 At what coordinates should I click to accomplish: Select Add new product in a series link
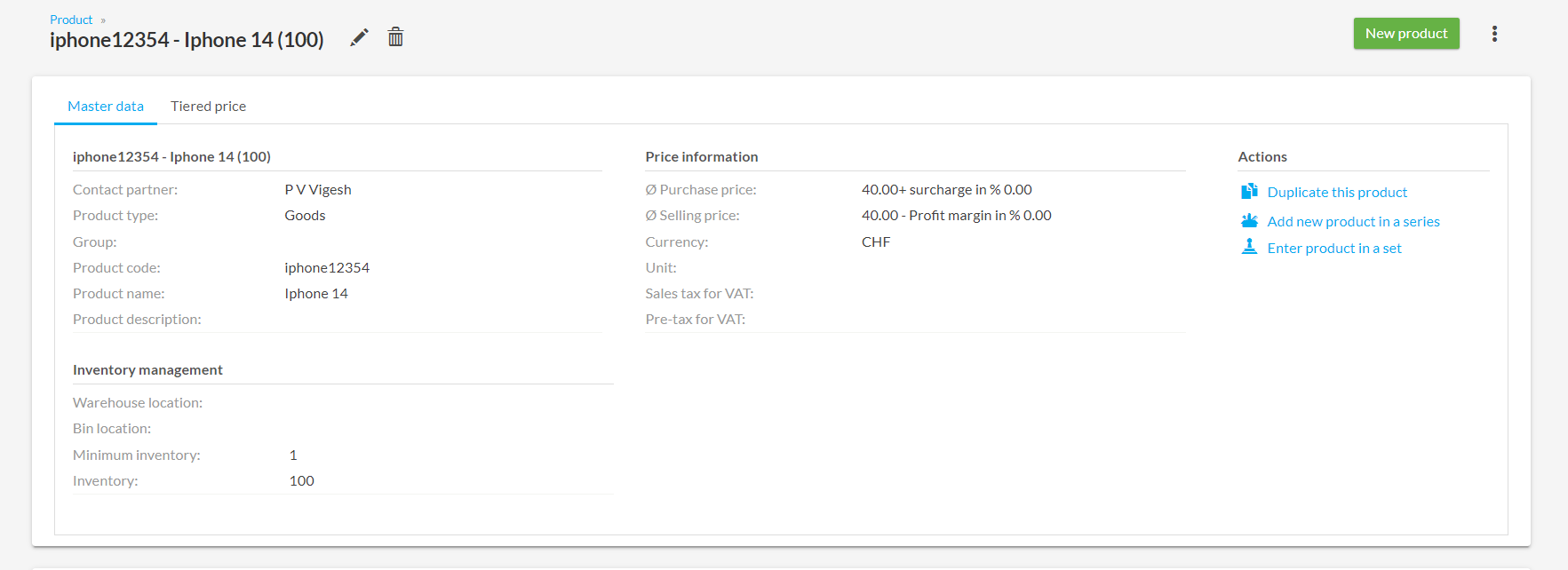click(1353, 222)
